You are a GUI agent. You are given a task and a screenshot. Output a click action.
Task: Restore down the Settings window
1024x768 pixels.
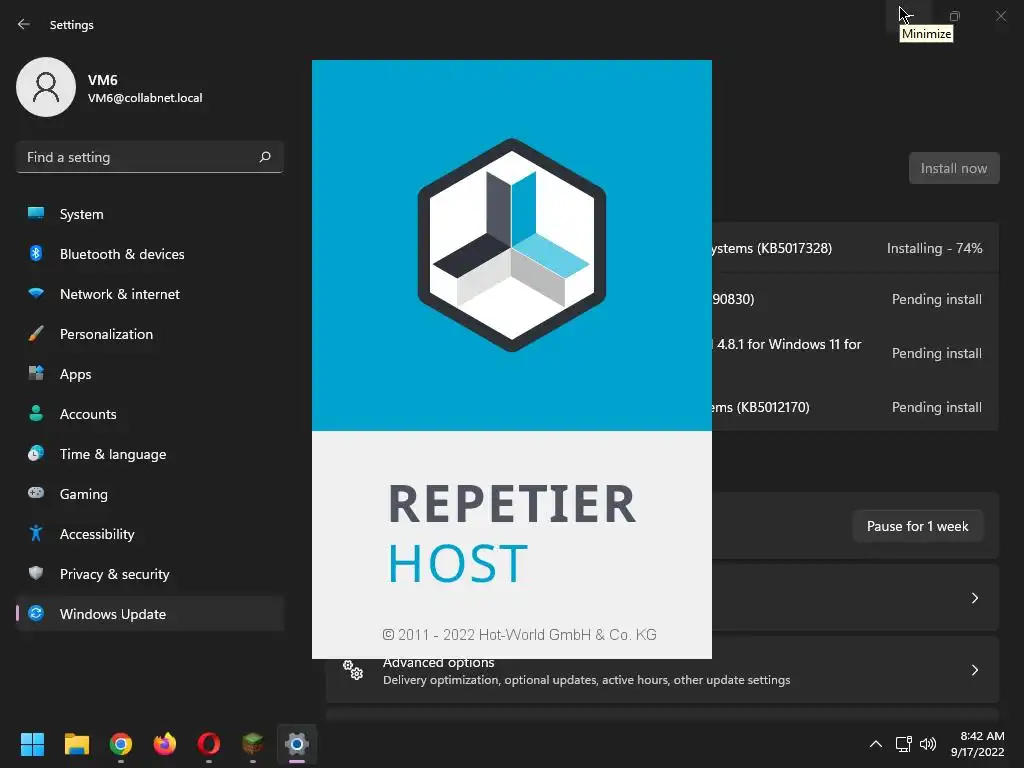point(955,16)
